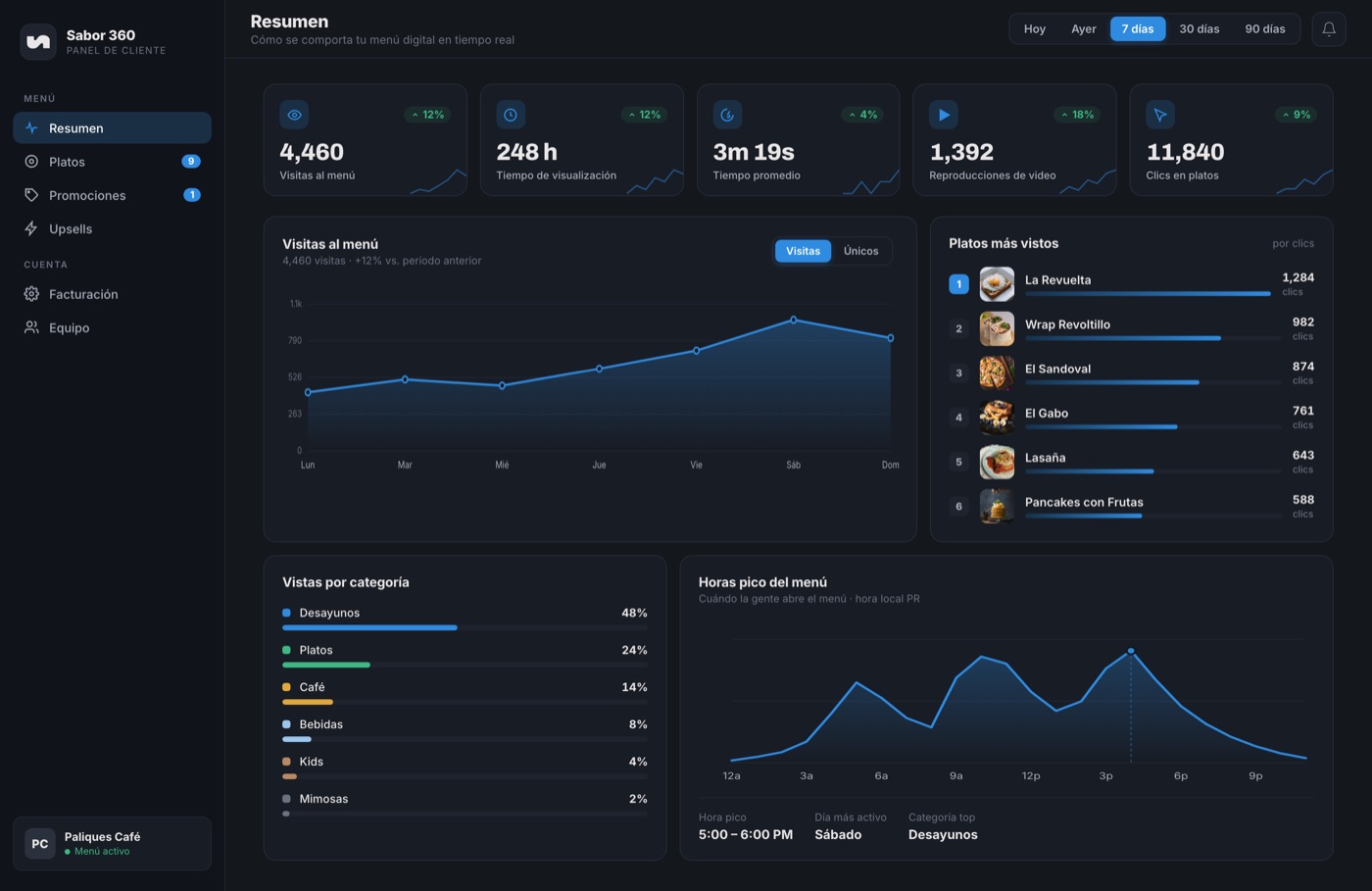
Task: Click the clock icon on Tiempo de visualización card
Action: [511, 115]
